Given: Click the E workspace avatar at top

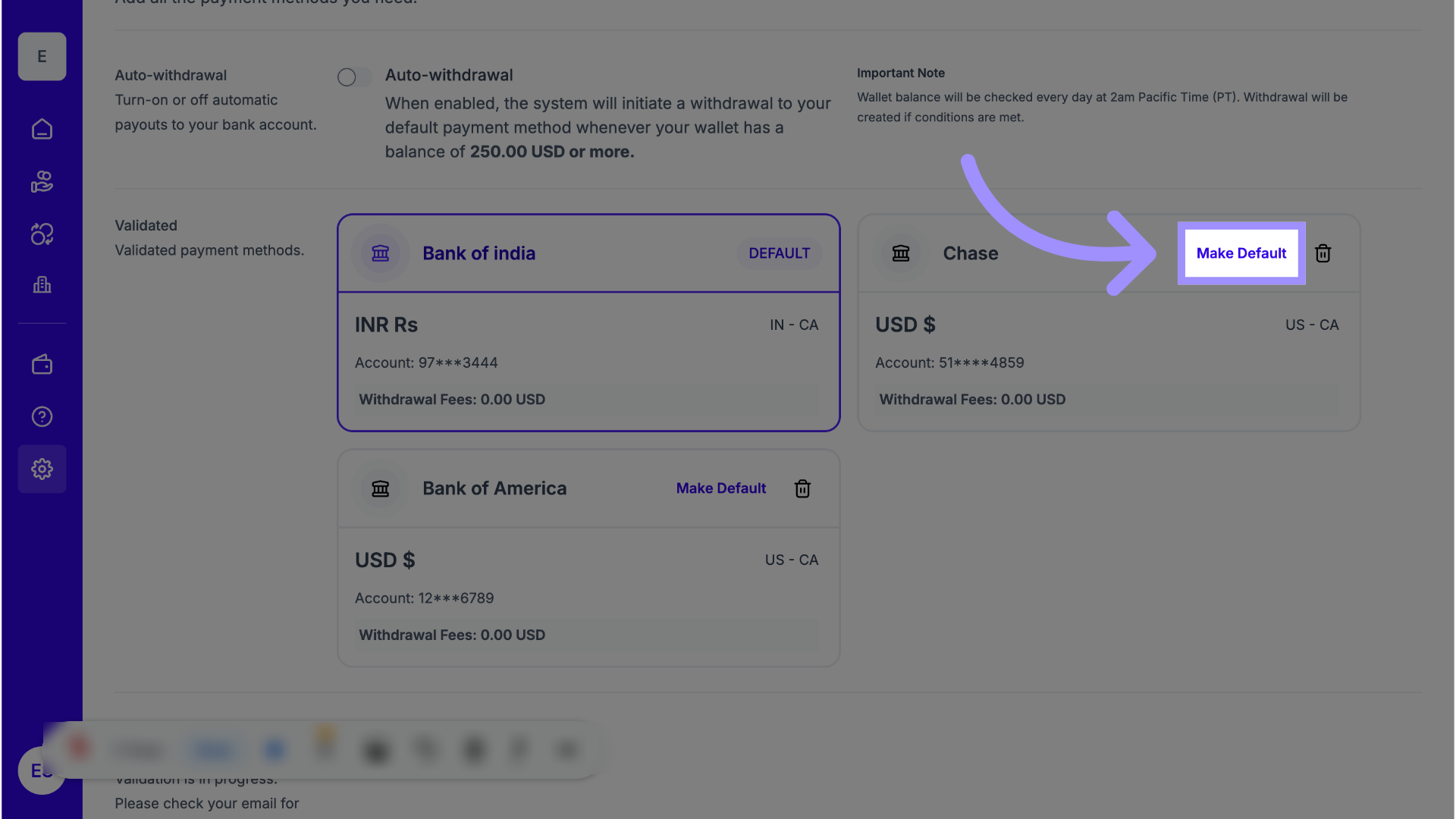Looking at the screenshot, I should coord(42,56).
